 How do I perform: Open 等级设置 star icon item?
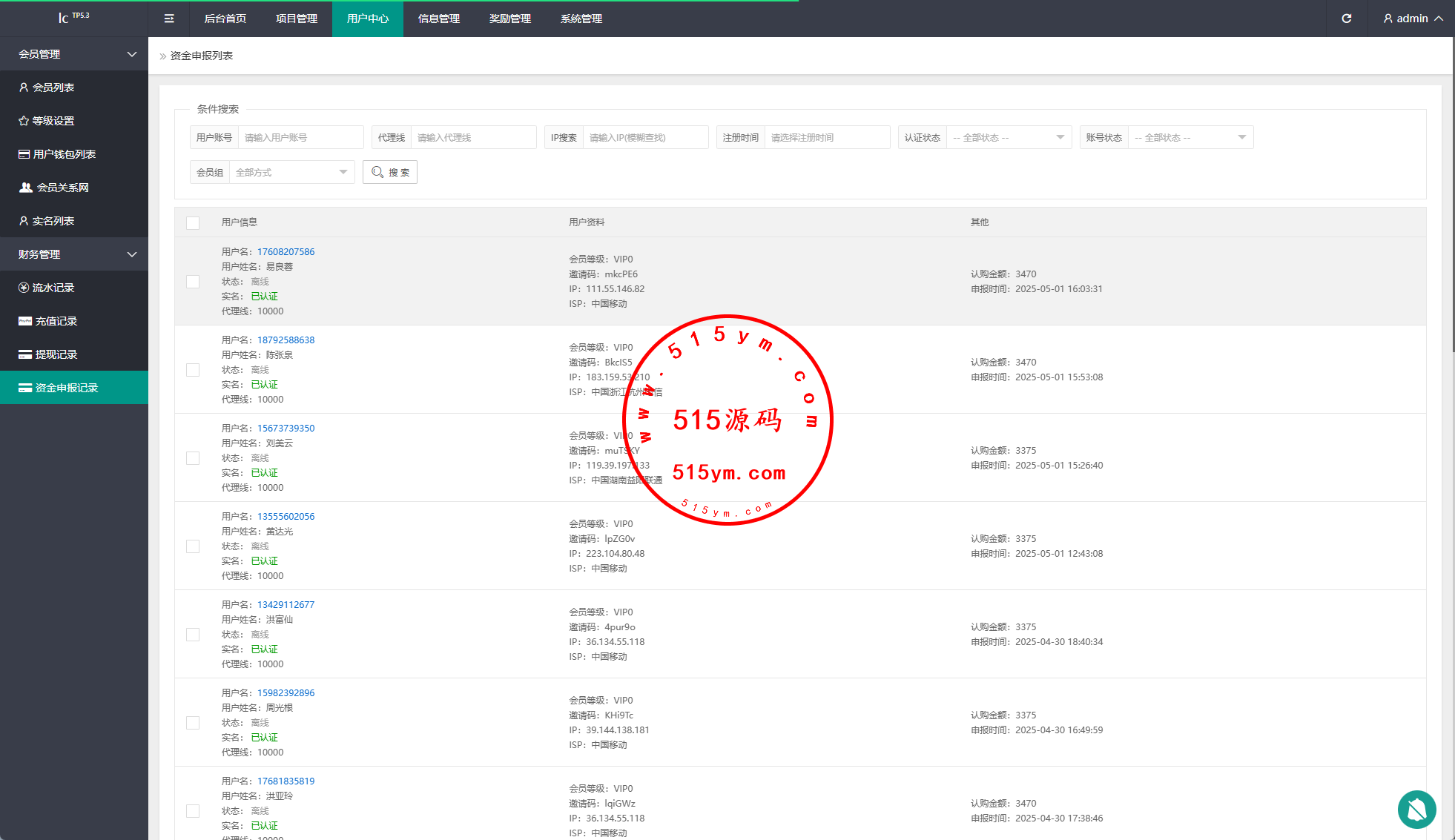[52, 121]
